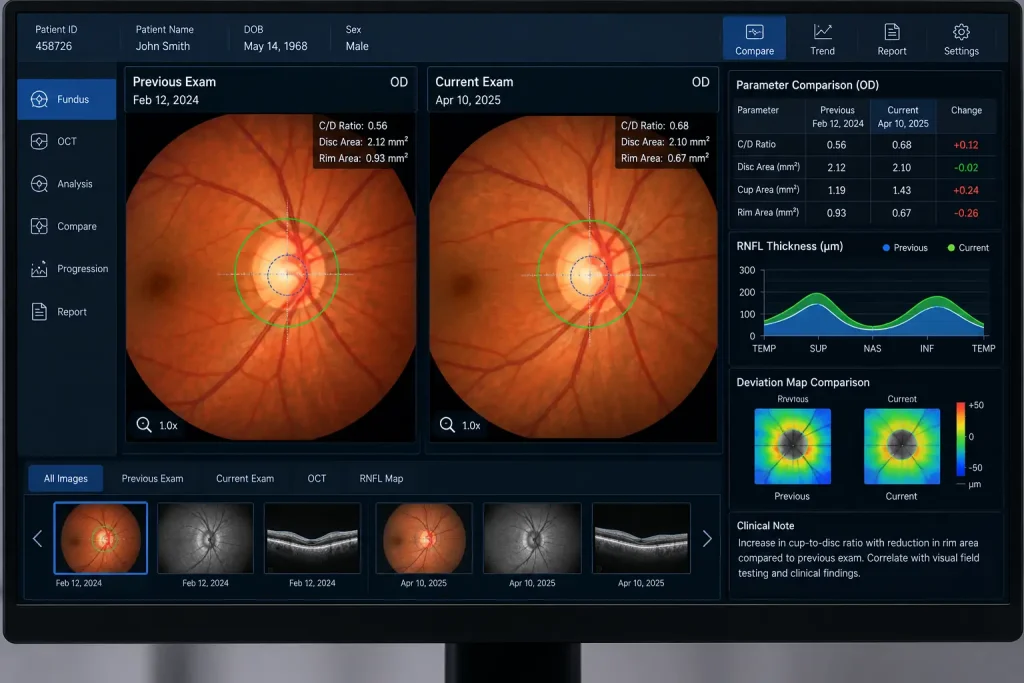1024x683 pixels.
Task: Click C/D Ratio 0.68 overlay on current image
Action: 654,125
